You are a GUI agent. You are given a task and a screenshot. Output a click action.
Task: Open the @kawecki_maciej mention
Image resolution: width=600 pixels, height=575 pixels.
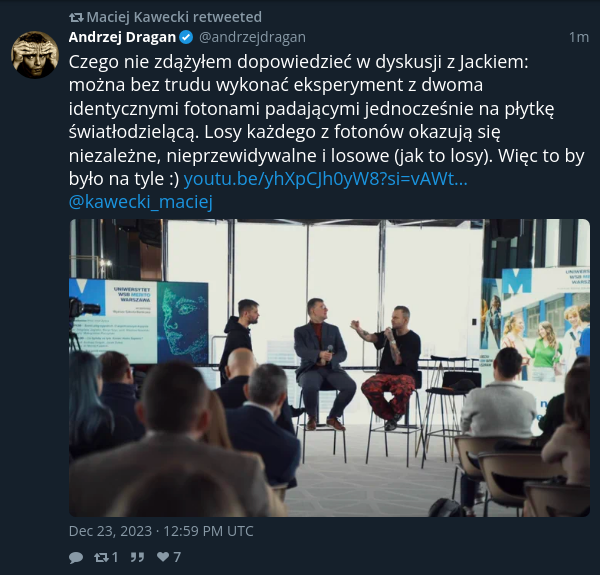(x=140, y=202)
